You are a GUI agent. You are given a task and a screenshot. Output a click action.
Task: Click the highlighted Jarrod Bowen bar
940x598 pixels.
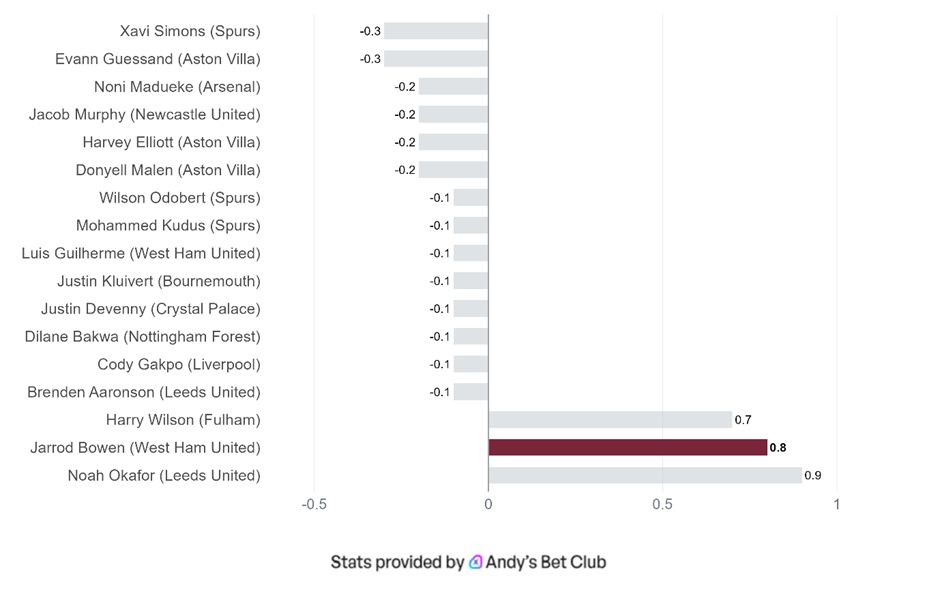point(627,447)
